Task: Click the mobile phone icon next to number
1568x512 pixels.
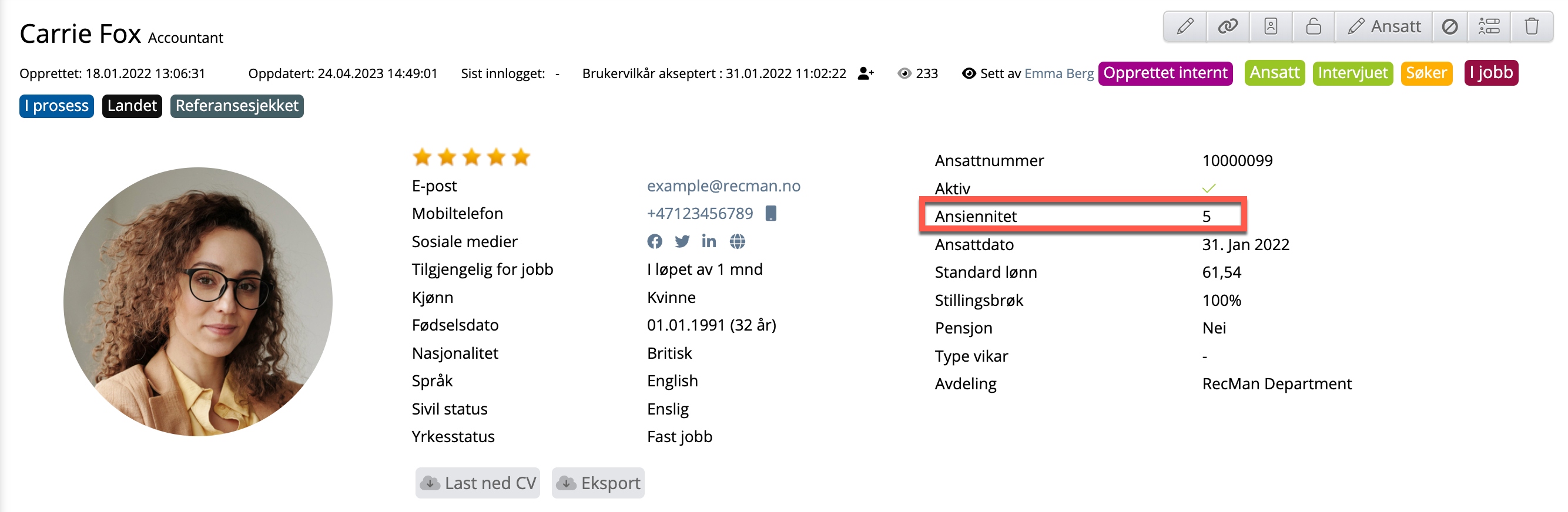Action: pyautogui.click(x=770, y=214)
